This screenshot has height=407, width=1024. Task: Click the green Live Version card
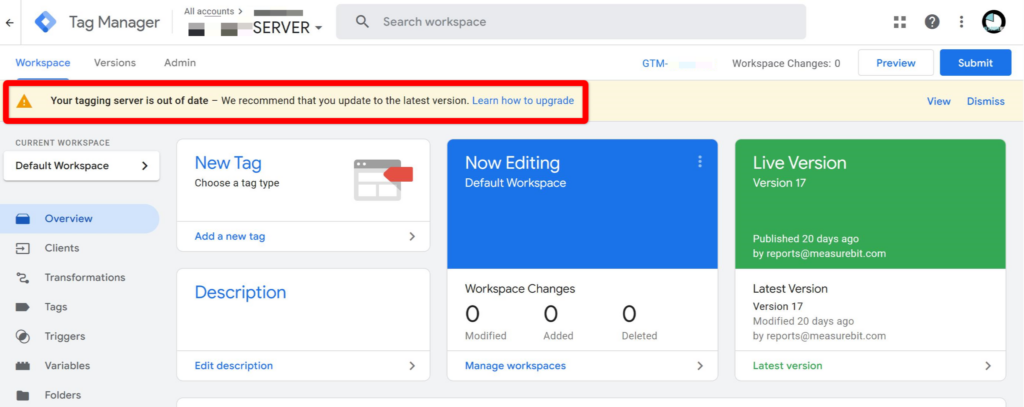870,204
